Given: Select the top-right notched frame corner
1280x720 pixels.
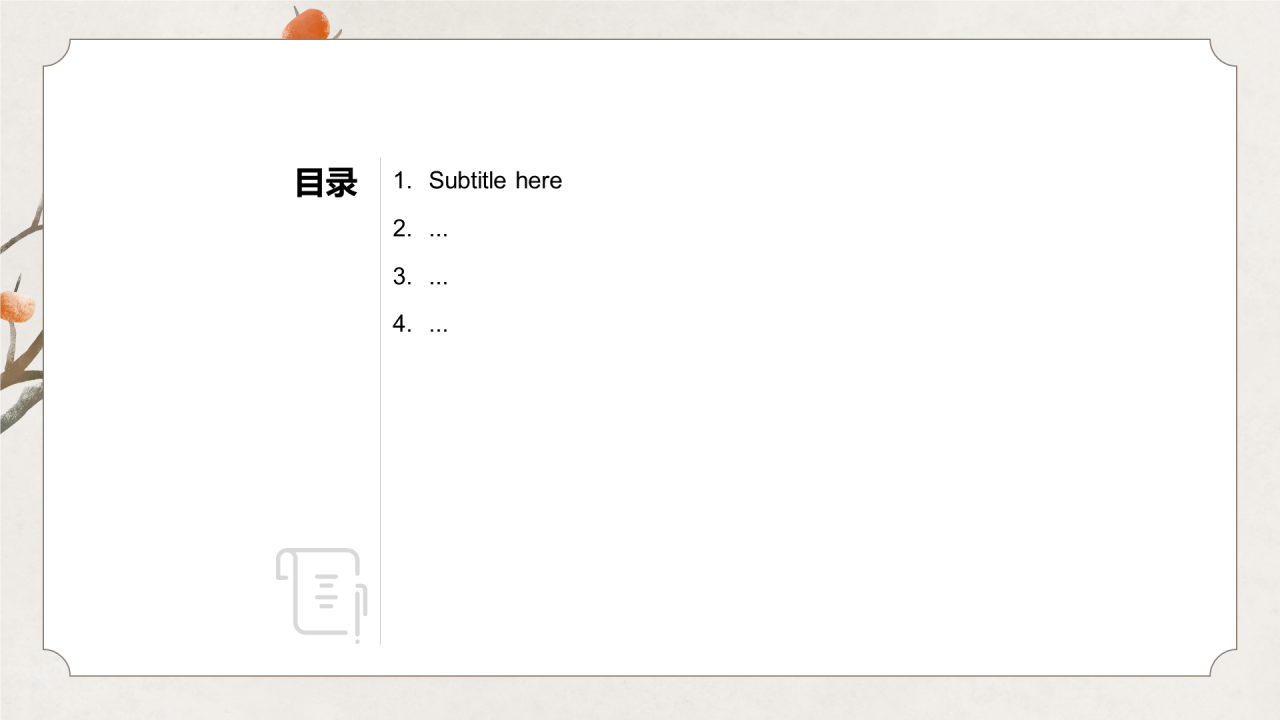Looking at the screenshot, I should coord(1222,54).
